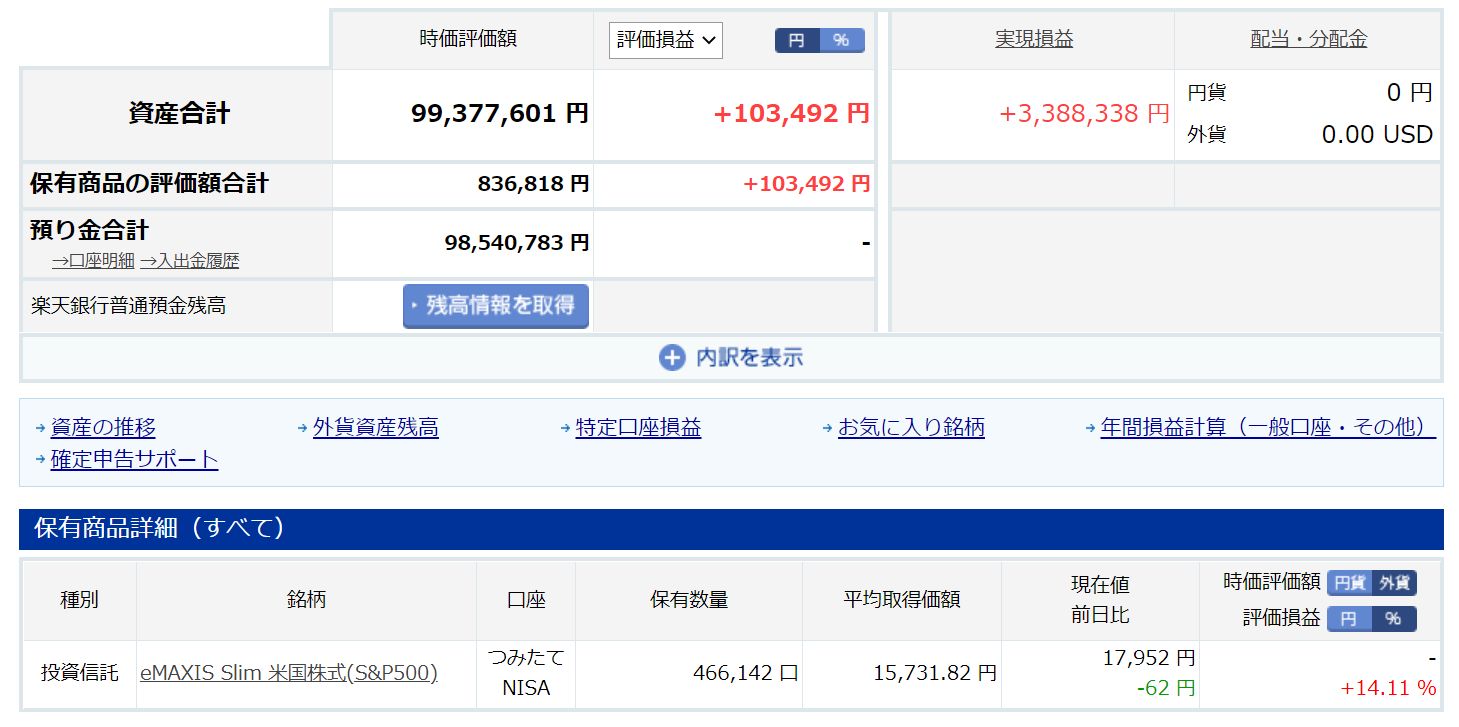
Task: Open the 口座明細 link
Action: point(93,261)
